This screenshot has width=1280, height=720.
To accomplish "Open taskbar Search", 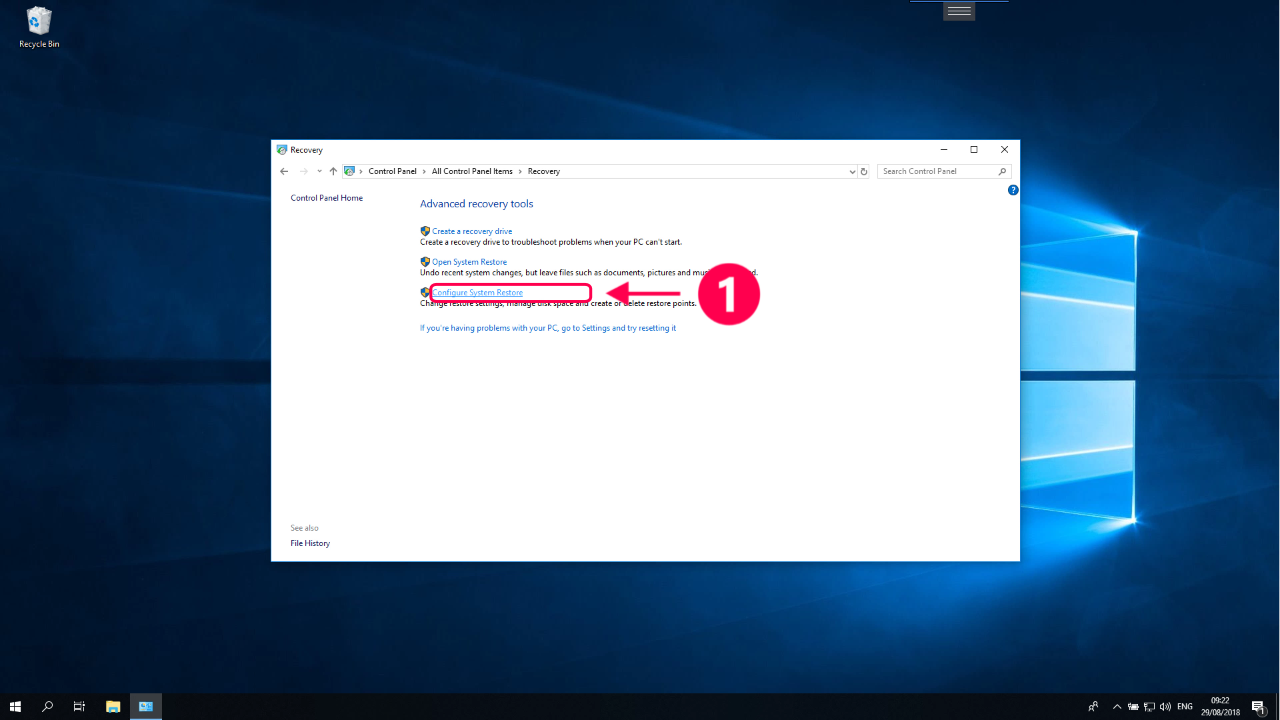I will 47,706.
